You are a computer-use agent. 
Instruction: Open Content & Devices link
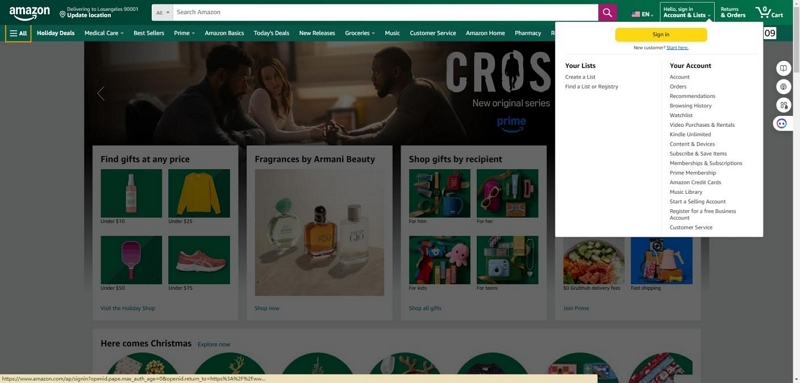click(692, 144)
